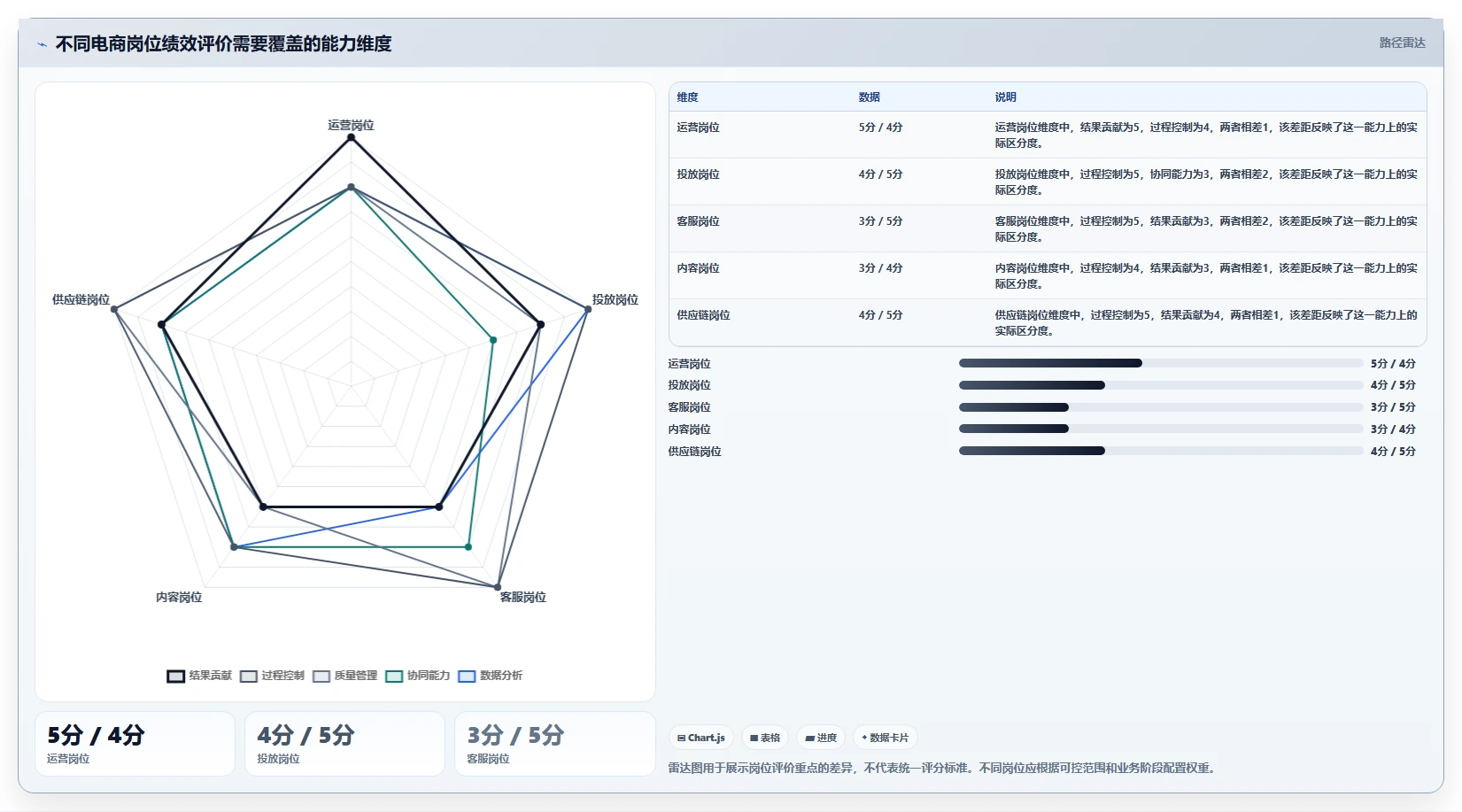Click the 投放岗位 progress bar
Image resolution: width=1462 pixels, height=812 pixels.
click(x=1161, y=385)
